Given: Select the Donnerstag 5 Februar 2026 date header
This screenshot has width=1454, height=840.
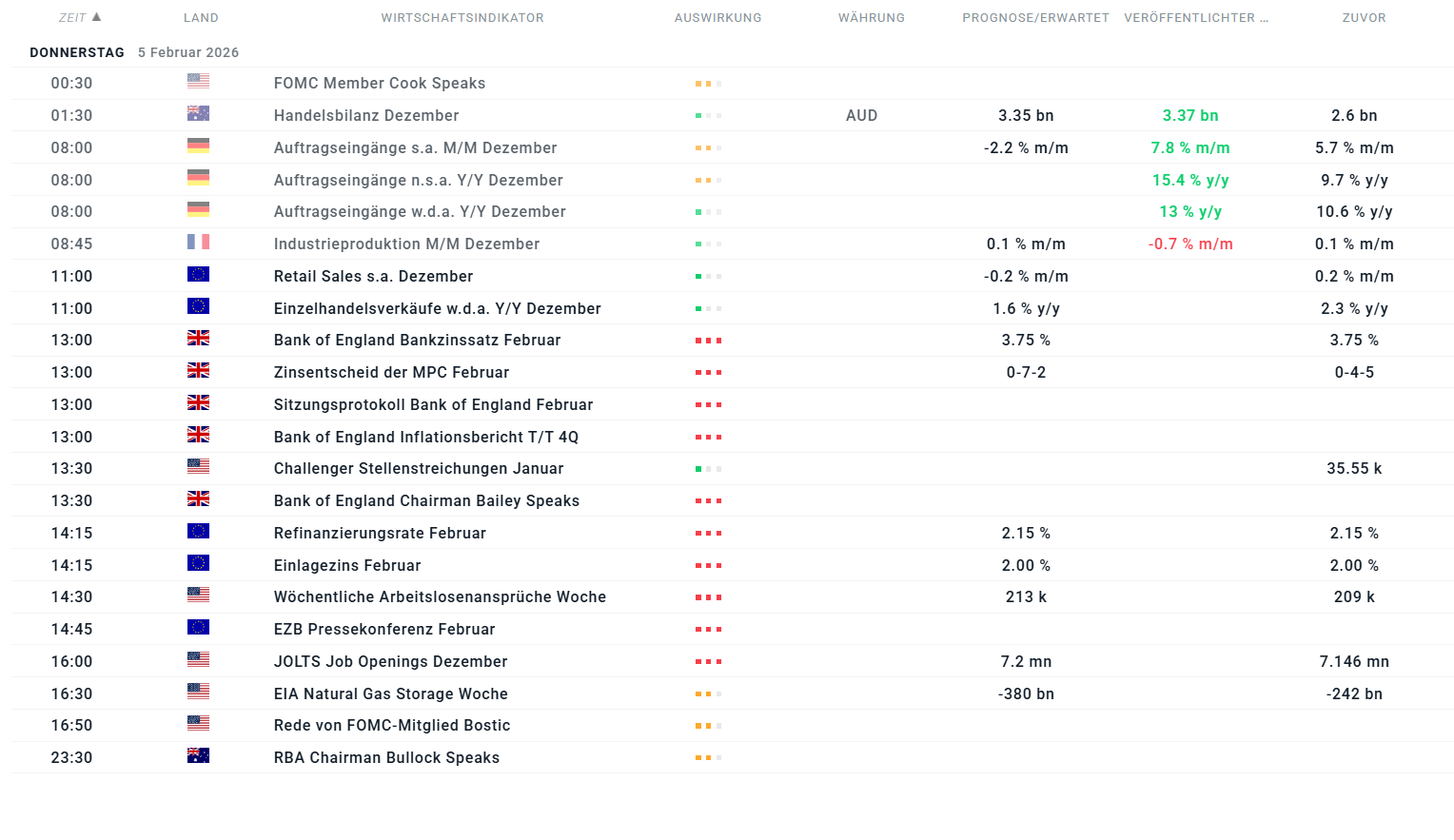Looking at the screenshot, I should [134, 52].
